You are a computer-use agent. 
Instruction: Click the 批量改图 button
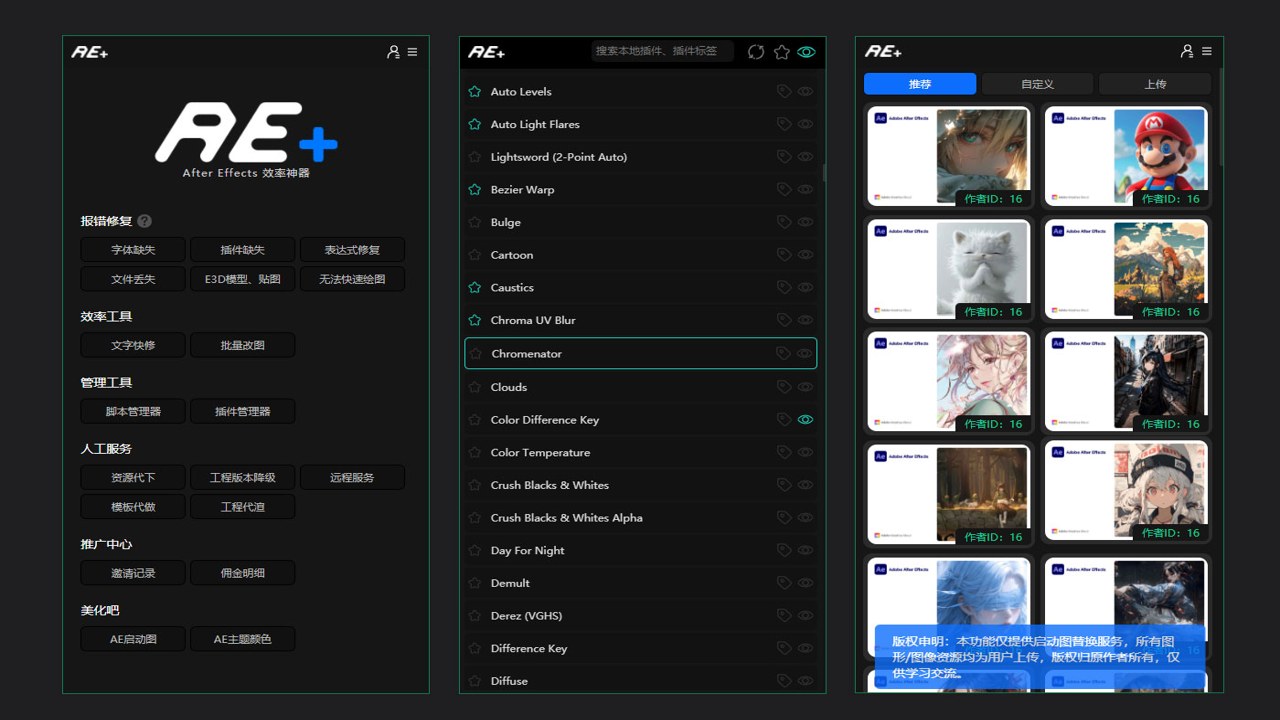[242, 345]
